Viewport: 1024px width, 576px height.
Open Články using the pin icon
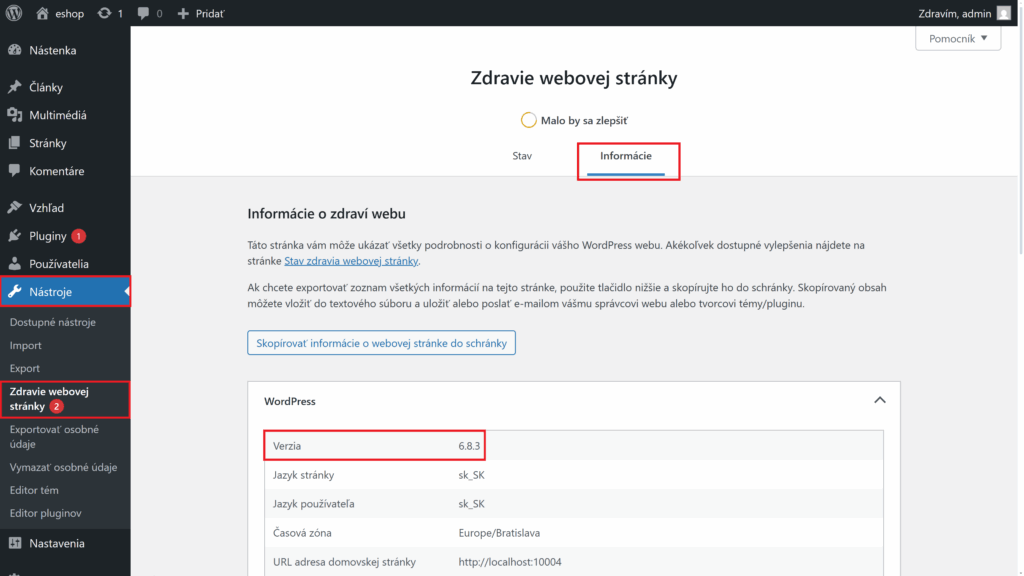tap(16, 86)
